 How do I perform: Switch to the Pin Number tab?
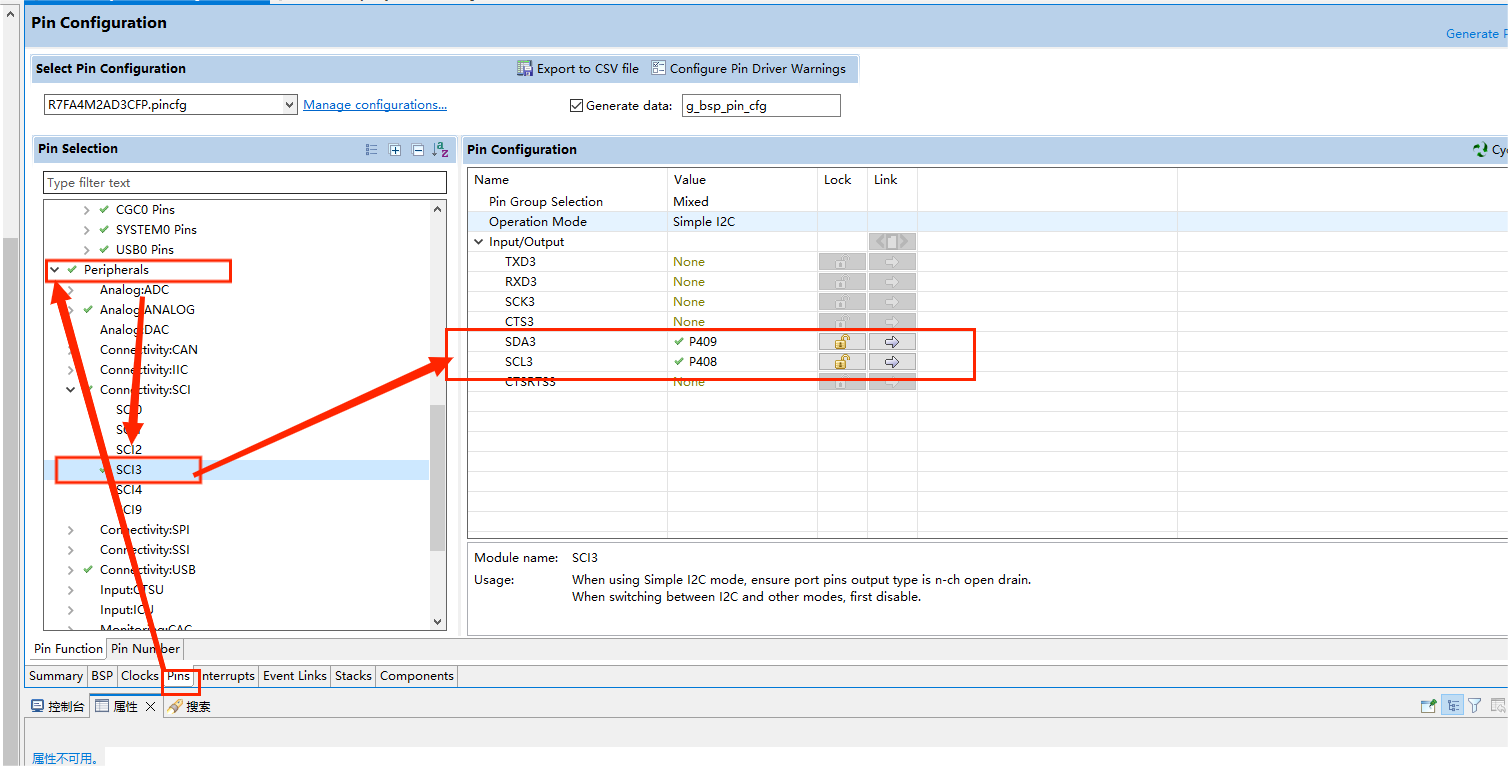(146, 649)
